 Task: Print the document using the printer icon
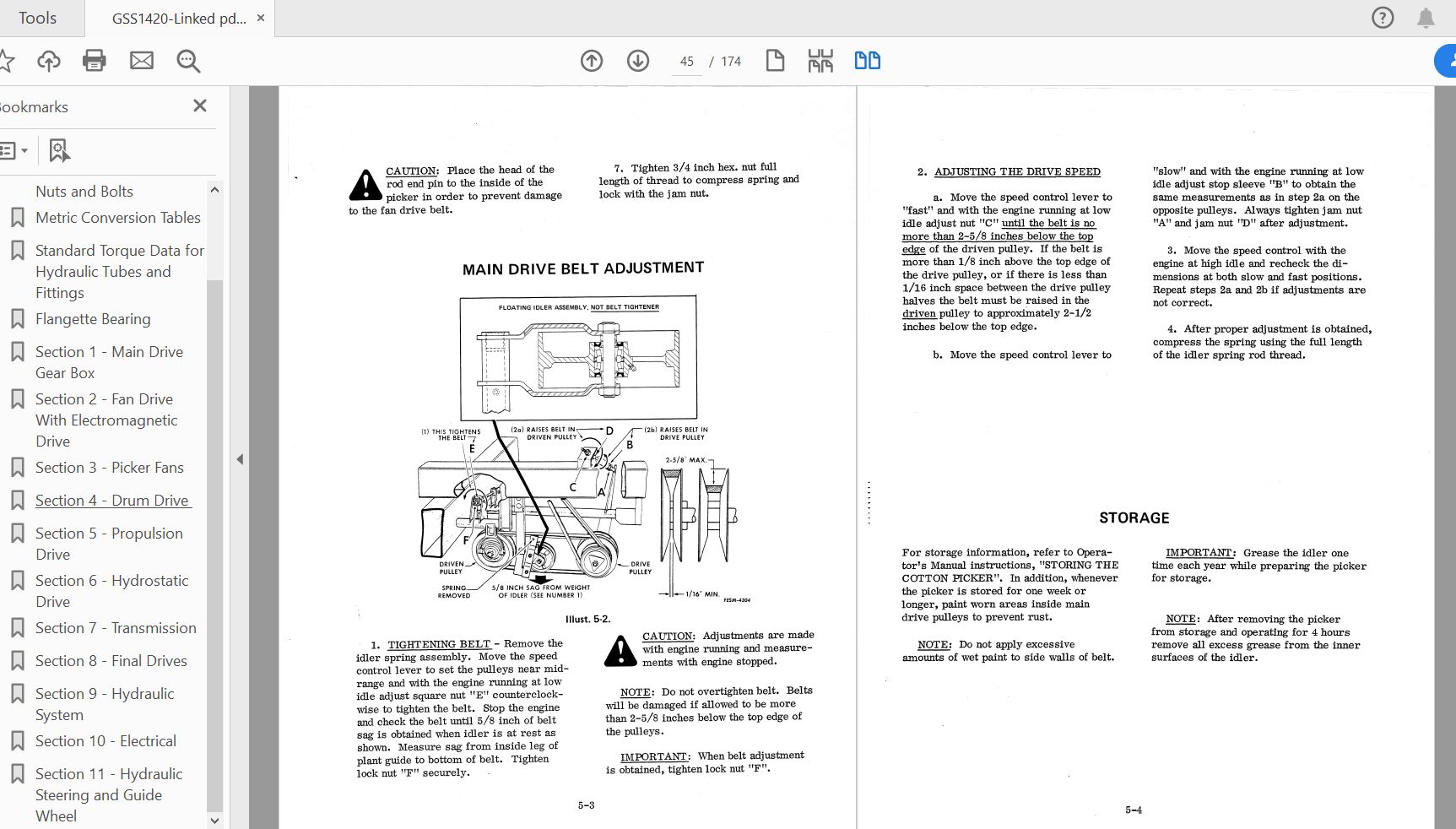95,61
